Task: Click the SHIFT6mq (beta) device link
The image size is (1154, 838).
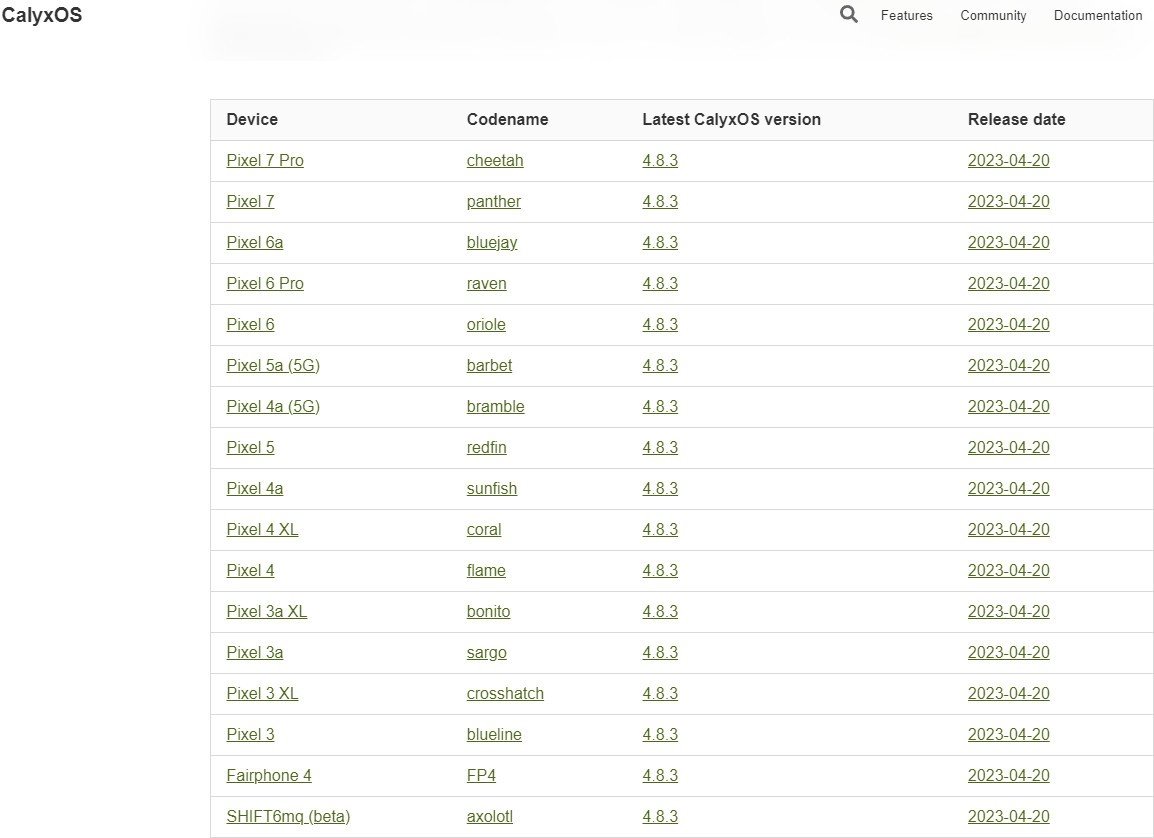Action: click(288, 817)
